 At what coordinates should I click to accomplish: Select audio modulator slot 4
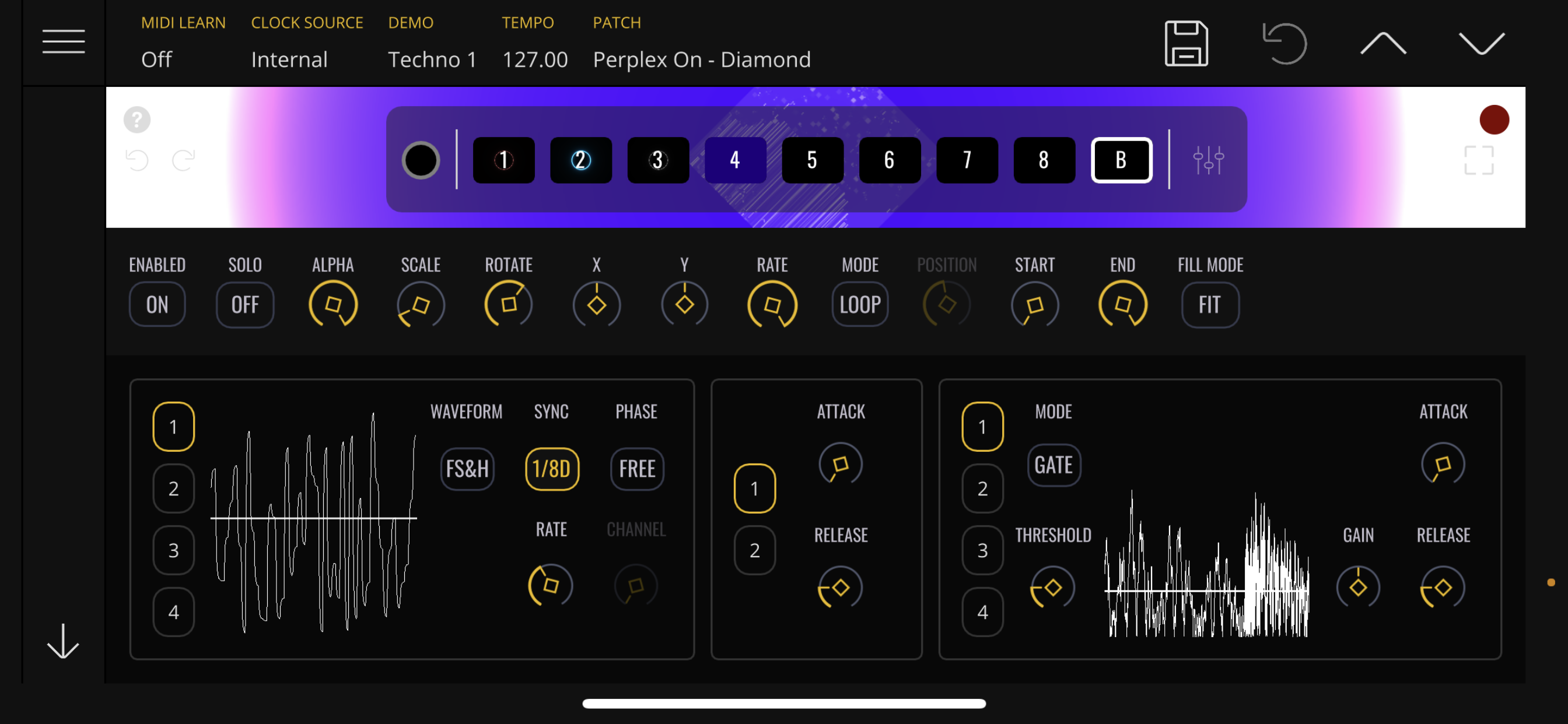click(982, 611)
